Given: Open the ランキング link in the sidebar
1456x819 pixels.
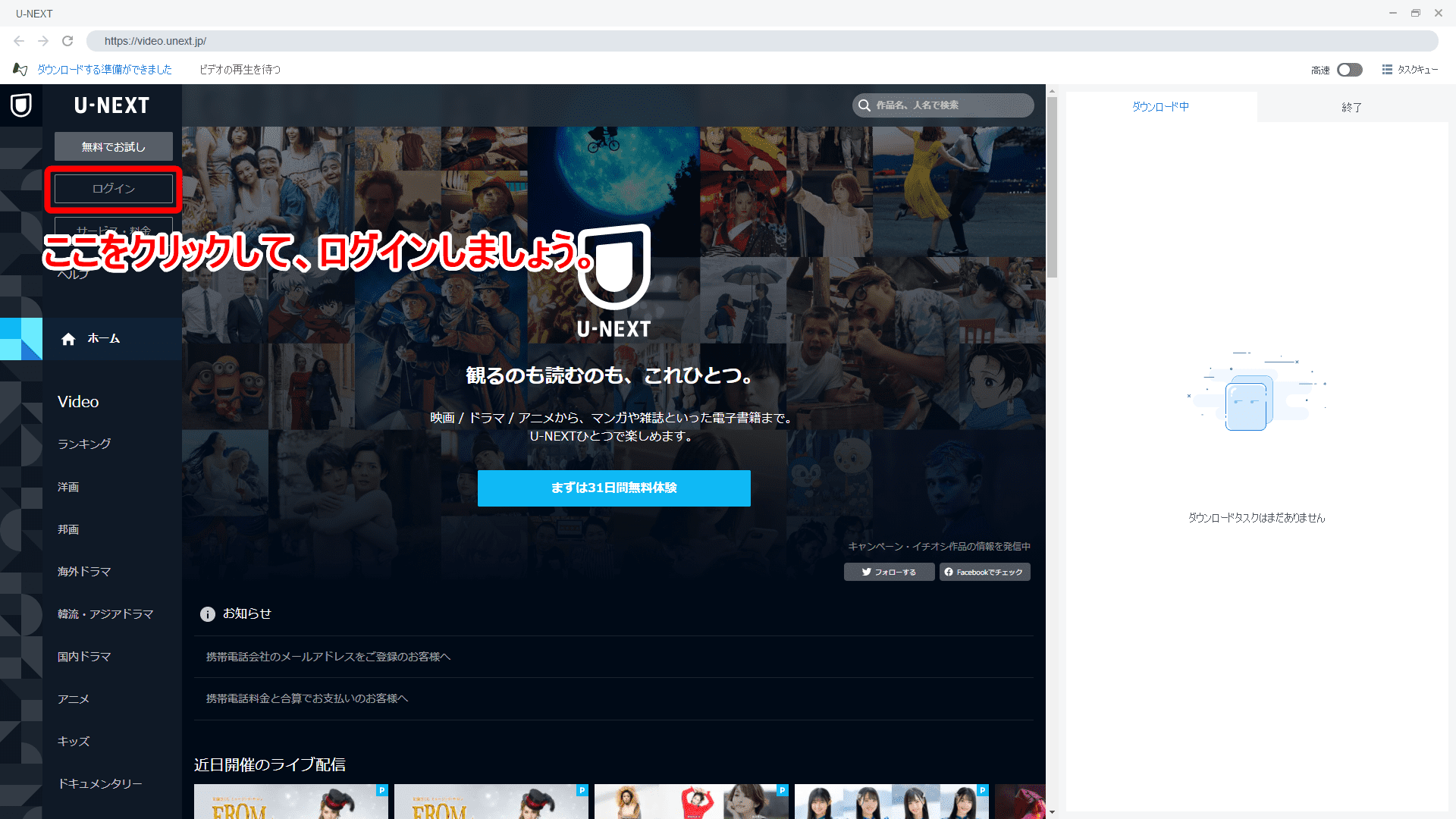Looking at the screenshot, I should (83, 444).
